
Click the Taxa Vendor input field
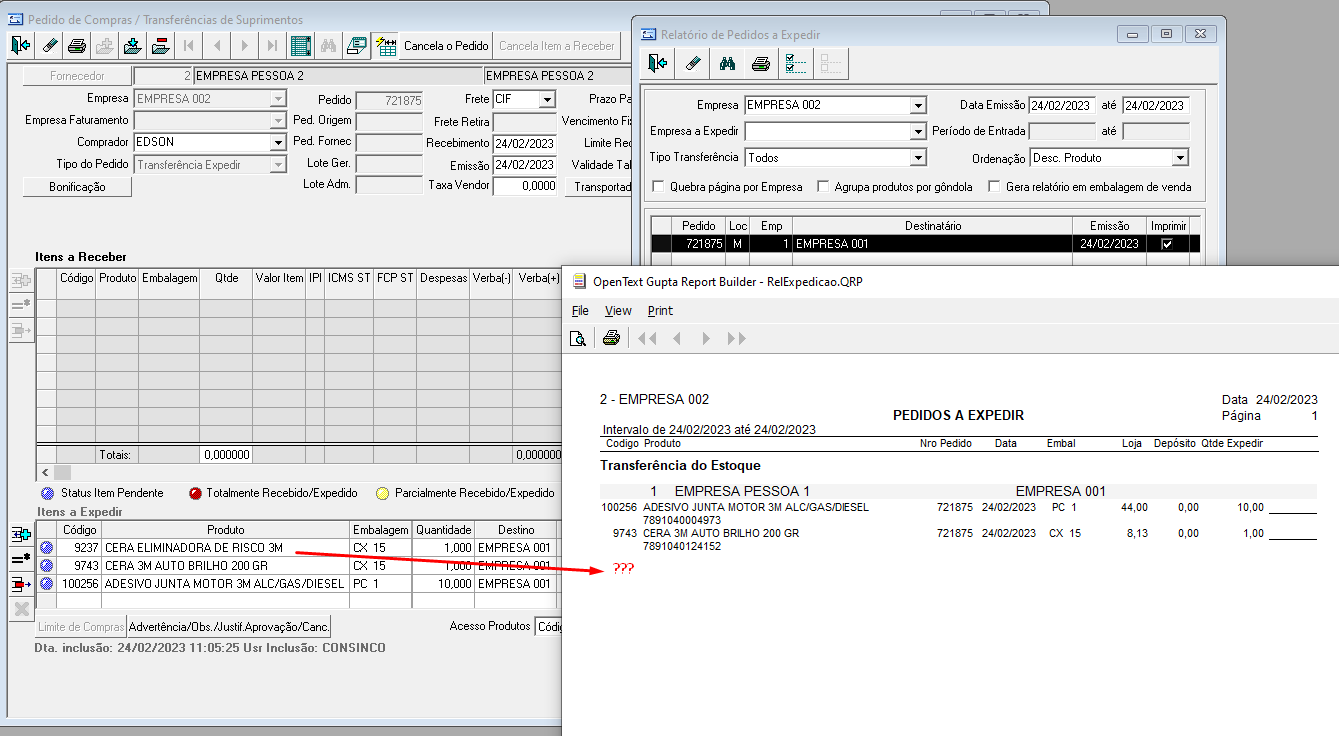click(x=525, y=186)
